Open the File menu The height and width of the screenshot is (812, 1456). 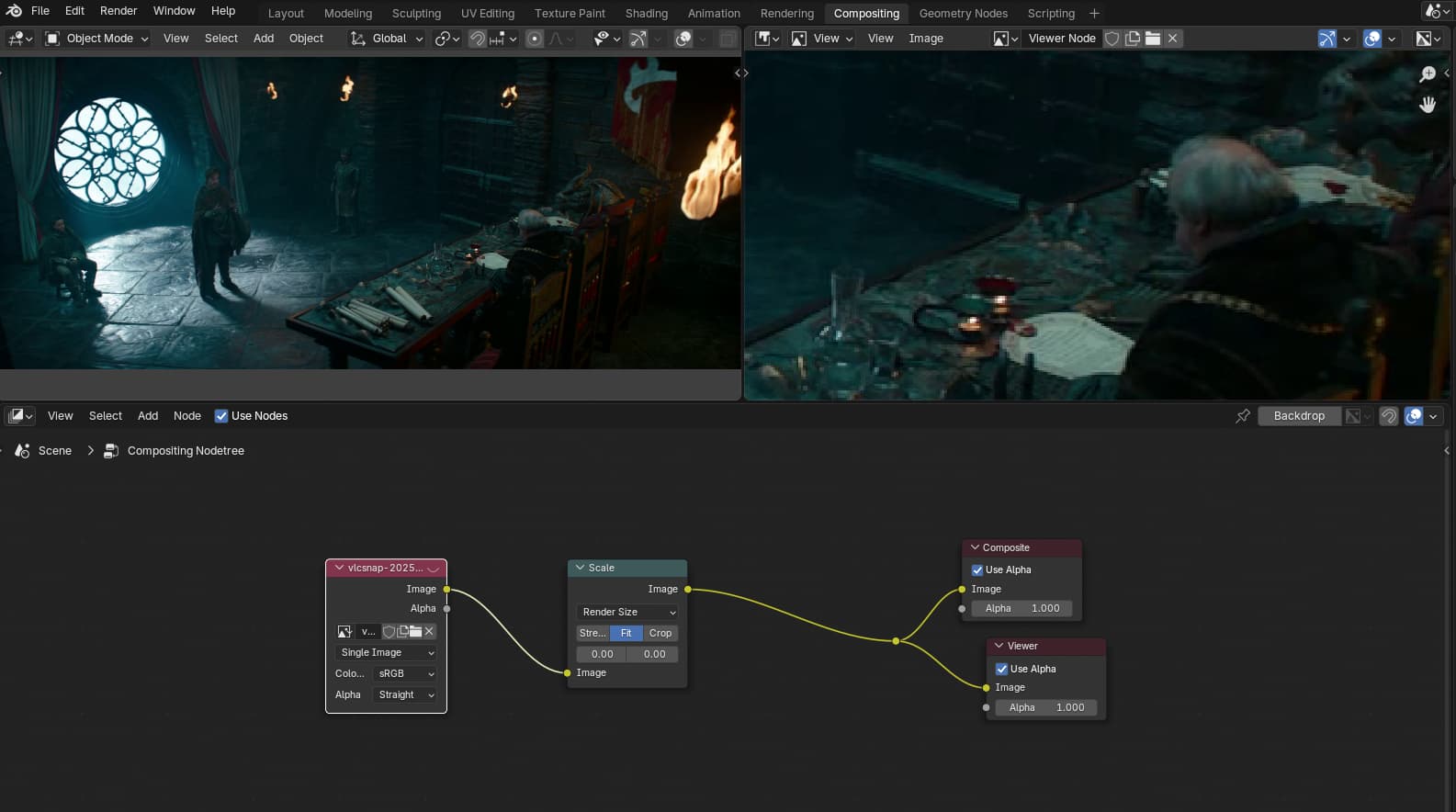tap(40, 11)
